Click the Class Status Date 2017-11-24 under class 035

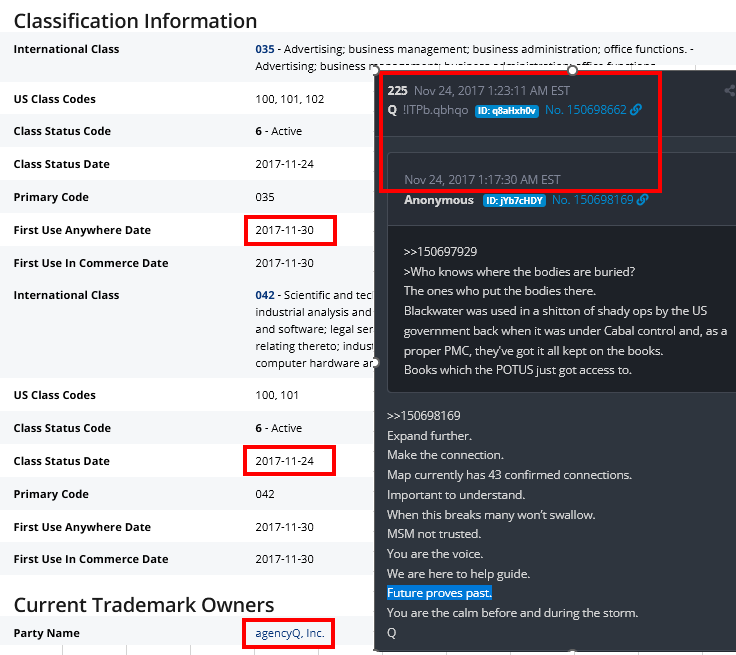tap(284, 164)
